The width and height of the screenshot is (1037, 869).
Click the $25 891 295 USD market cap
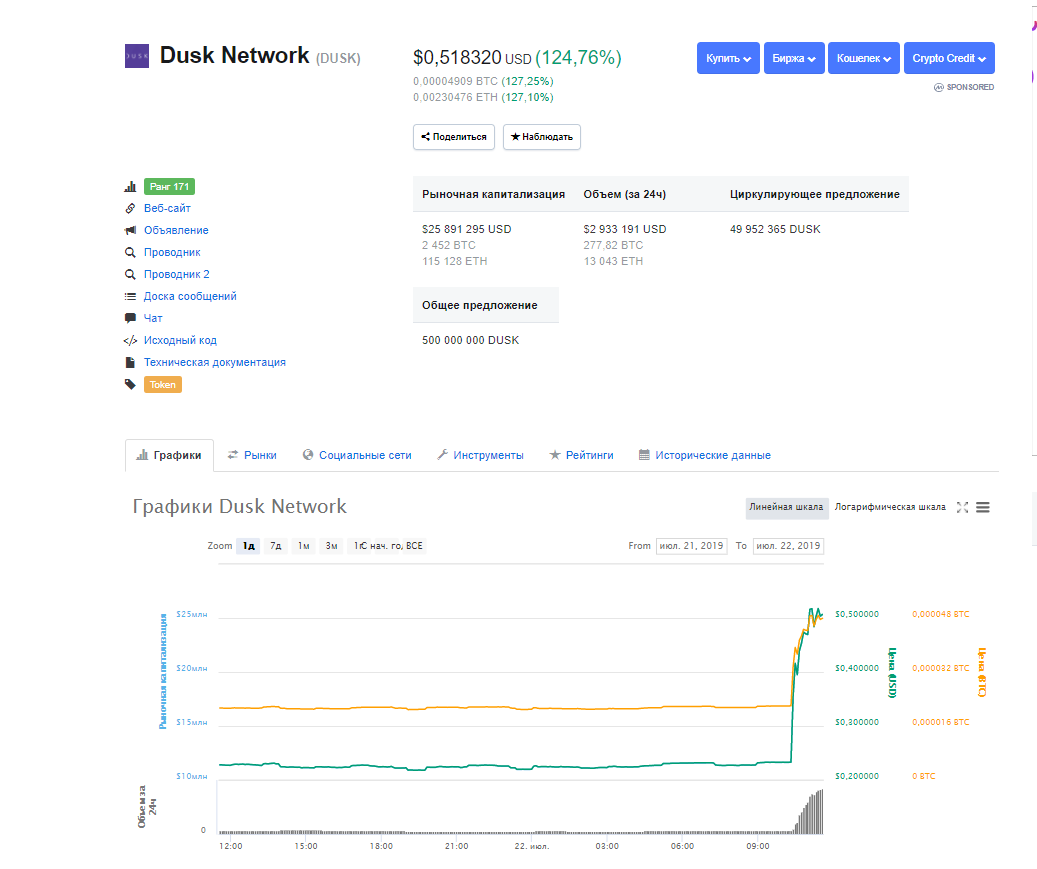click(x=467, y=229)
